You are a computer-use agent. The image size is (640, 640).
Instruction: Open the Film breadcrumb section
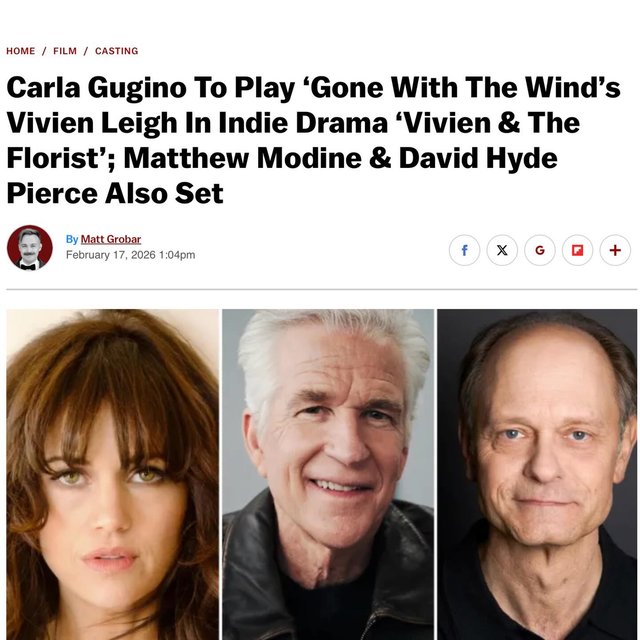point(65,51)
